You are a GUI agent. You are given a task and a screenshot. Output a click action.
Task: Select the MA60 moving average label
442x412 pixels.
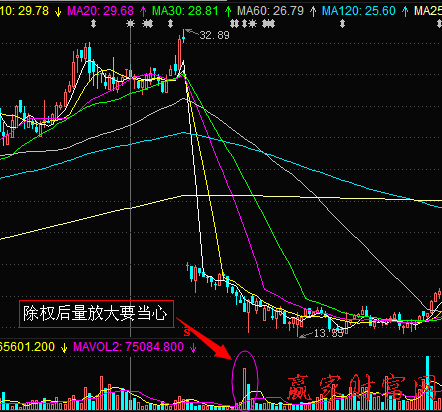270,11
